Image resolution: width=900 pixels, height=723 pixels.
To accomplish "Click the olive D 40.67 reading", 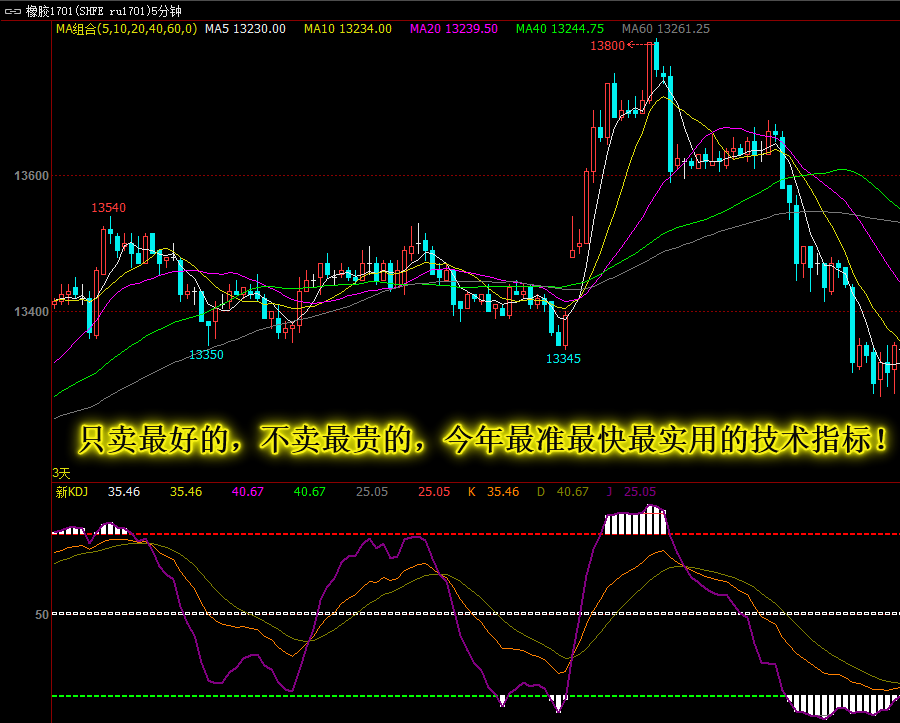I will pyautogui.click(x=563, y=492).
